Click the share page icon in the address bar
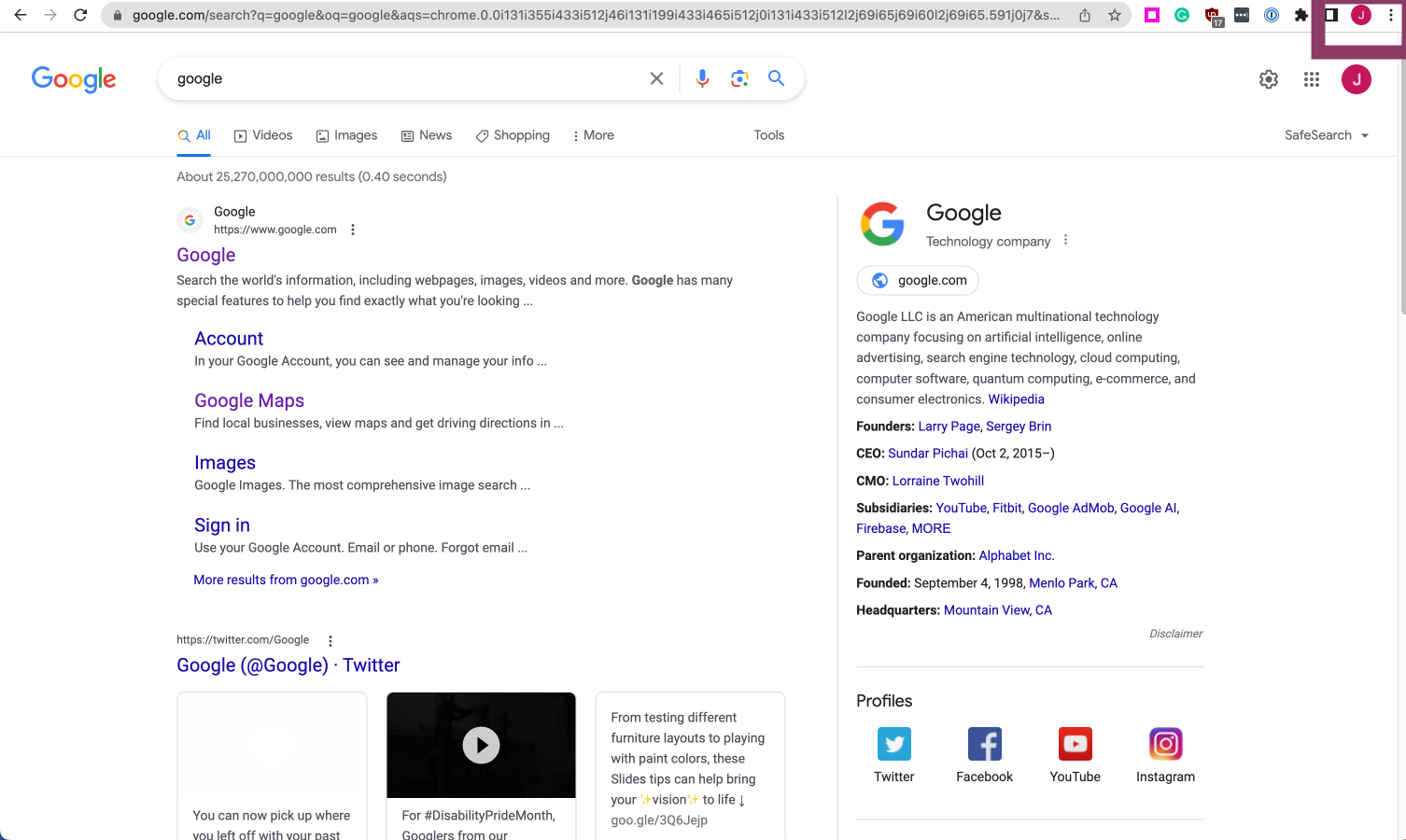1406x840 pixels. click(x=1085, y=15)
